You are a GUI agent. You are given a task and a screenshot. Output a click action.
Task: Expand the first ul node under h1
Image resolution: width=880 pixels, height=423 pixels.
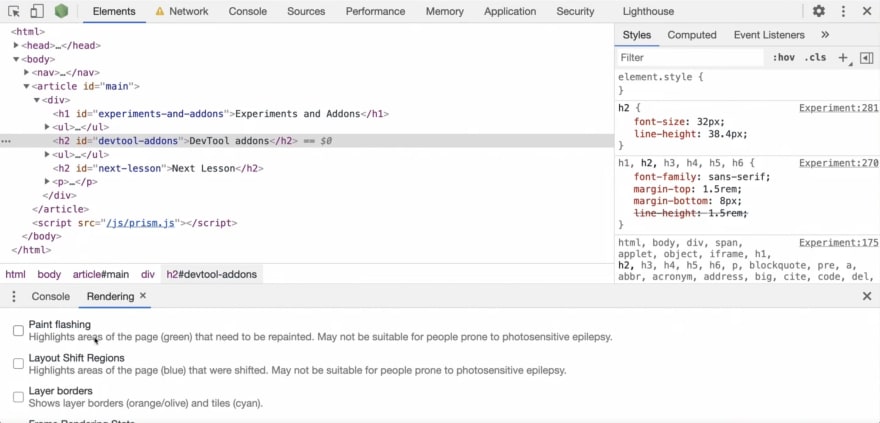[x=47, y=127]
